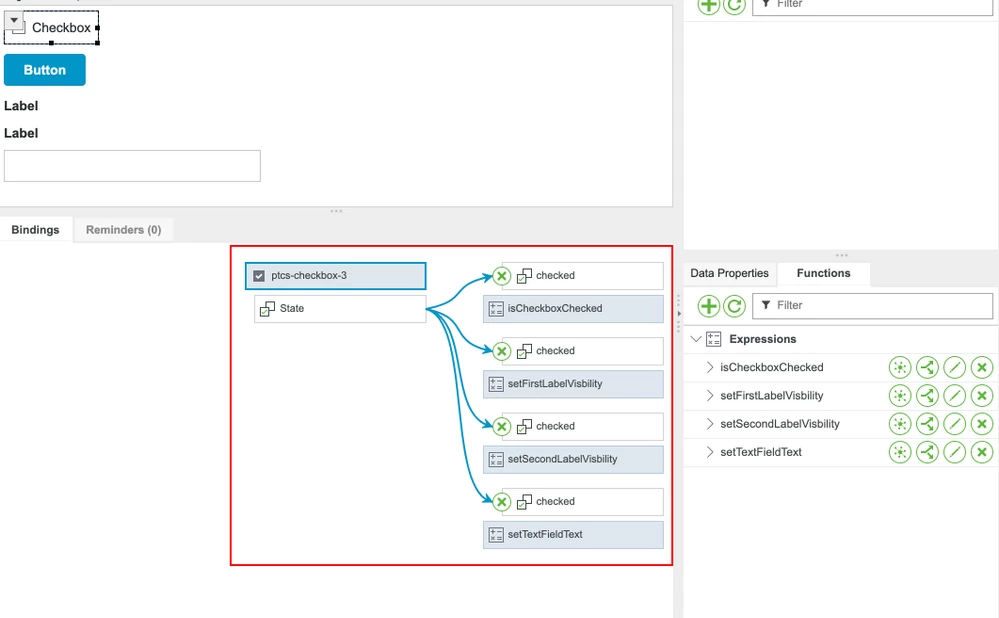Viewport: 999px width, 618px height.
Task: Click branching-arrows icon for setTextFieldText
Action: coord(927,452)
